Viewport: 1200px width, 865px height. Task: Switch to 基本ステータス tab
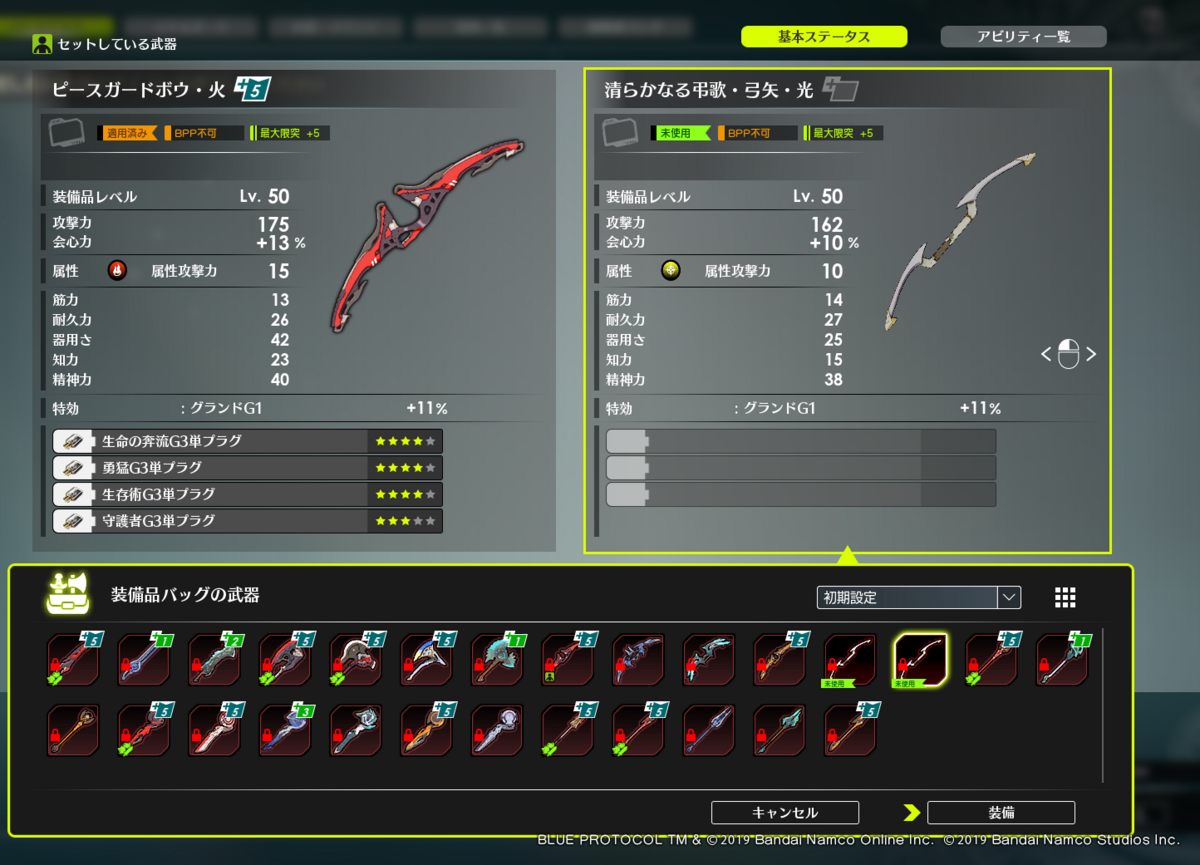point(824,37)
